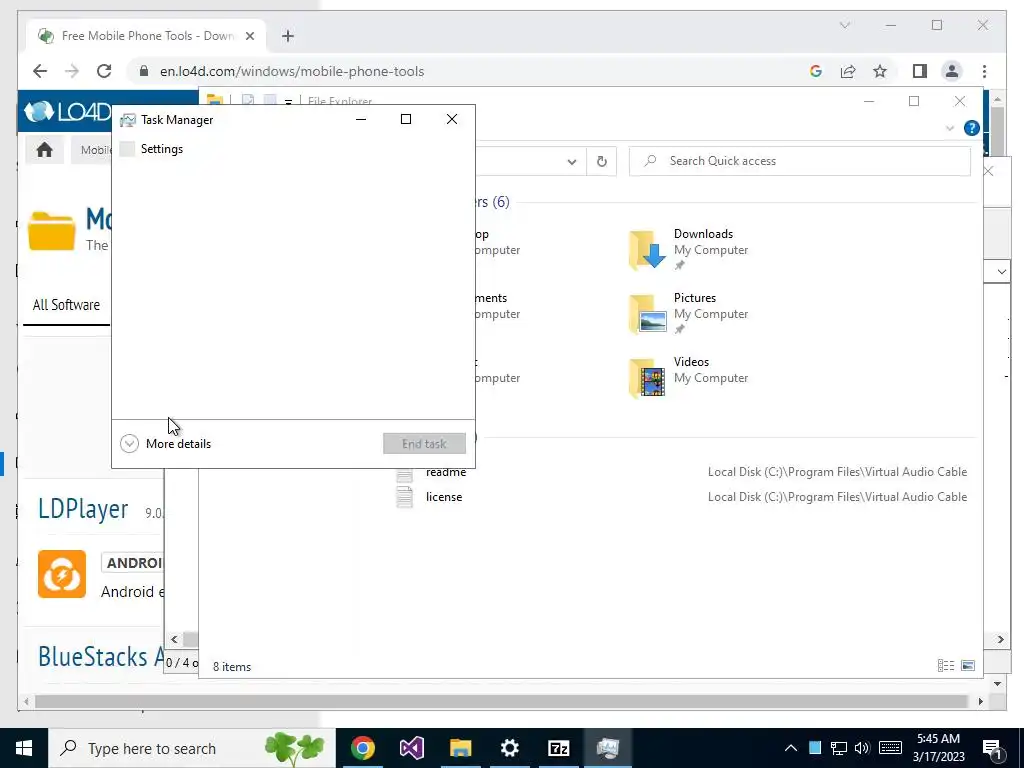Share this page from Chrome toolbar
The height and width of the screenshot is (768, 1024).
pos(848,71)
